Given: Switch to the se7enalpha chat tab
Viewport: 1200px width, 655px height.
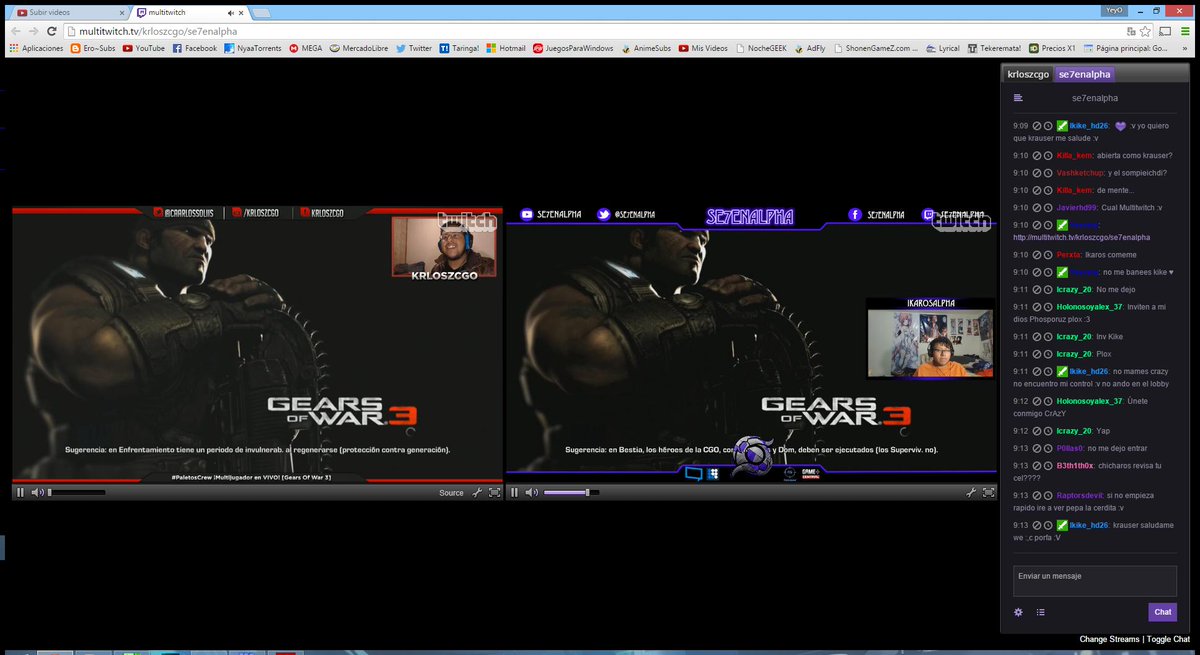Looking at the screenshot, I should (x=1084, y=74).
